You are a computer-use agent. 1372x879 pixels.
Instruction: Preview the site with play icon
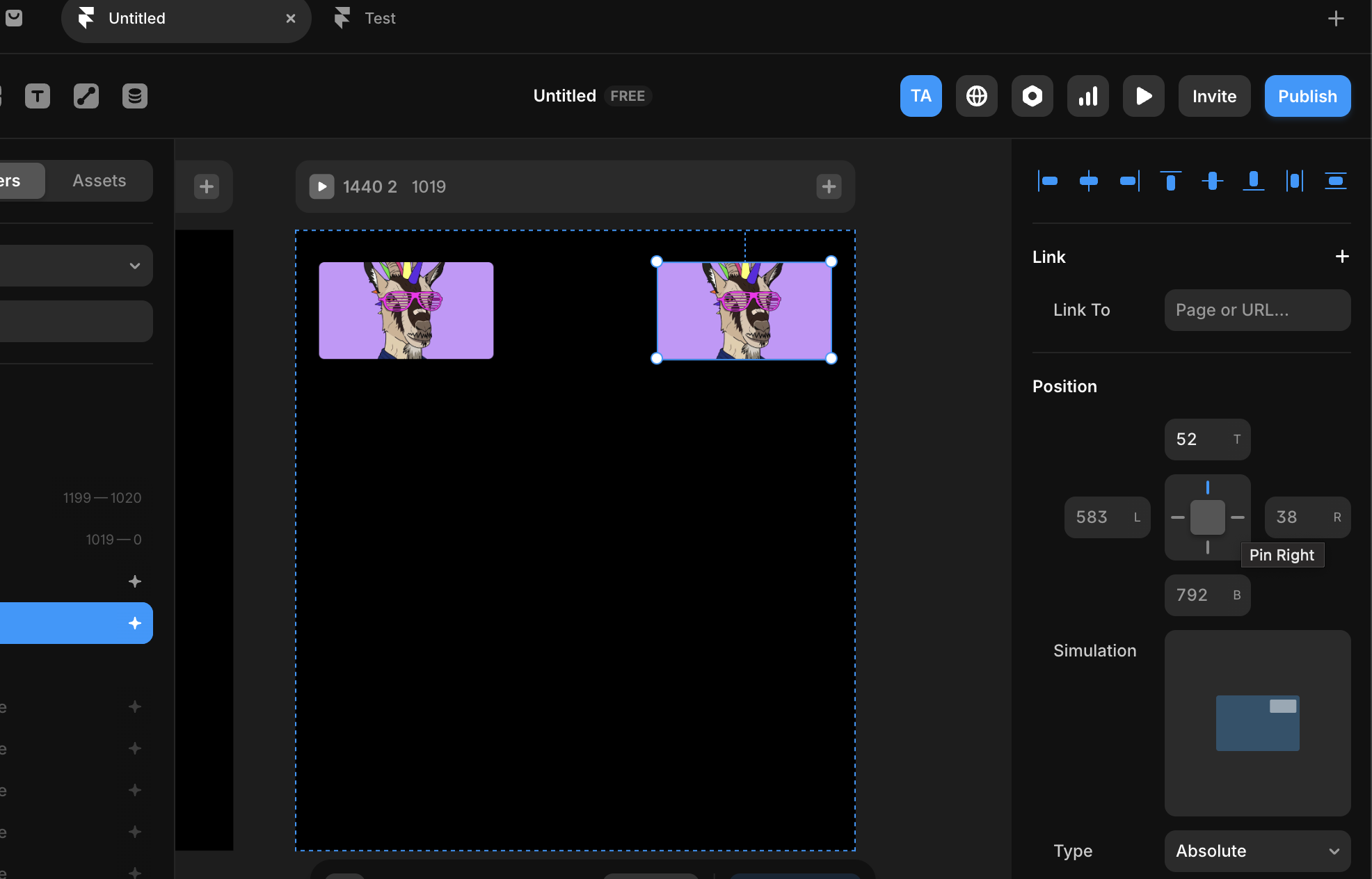tap(1144, 96)
